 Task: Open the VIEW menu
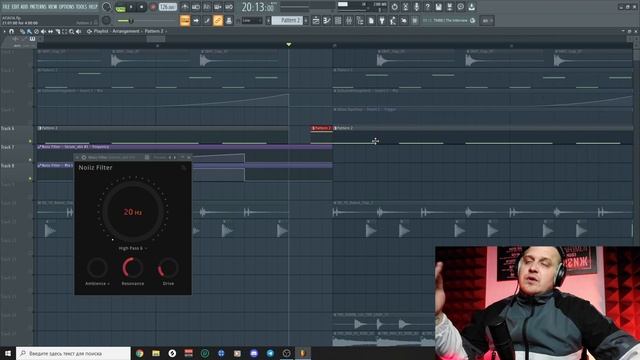click(x=53, y=7)
